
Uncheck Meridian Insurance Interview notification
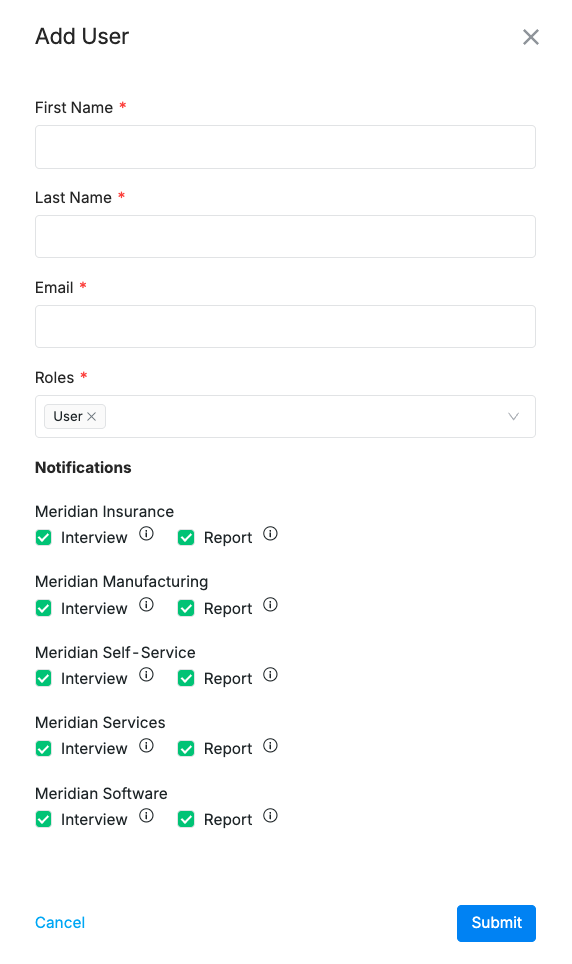coord(44,538)
